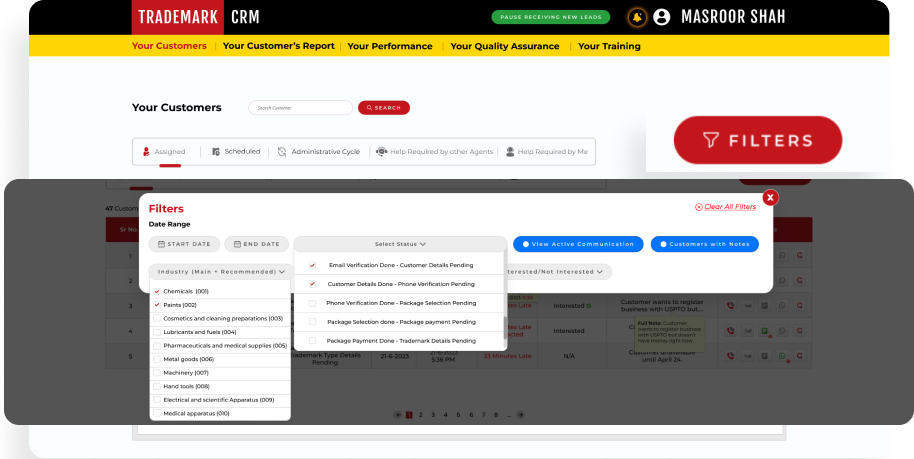Click the Help Required by other Agents icon
This screenshot has height=459, width=914.
pyautogui.click(x=381, y=151)
